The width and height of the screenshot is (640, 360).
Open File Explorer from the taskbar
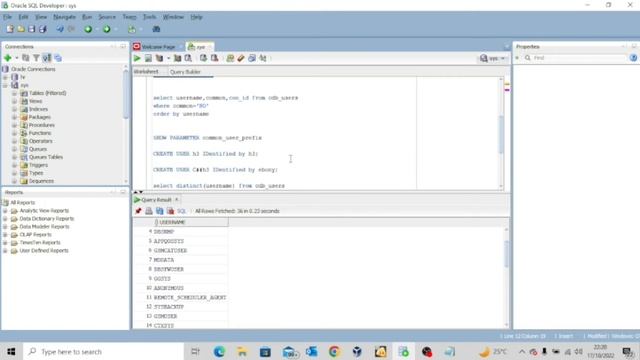pos(242,351)
